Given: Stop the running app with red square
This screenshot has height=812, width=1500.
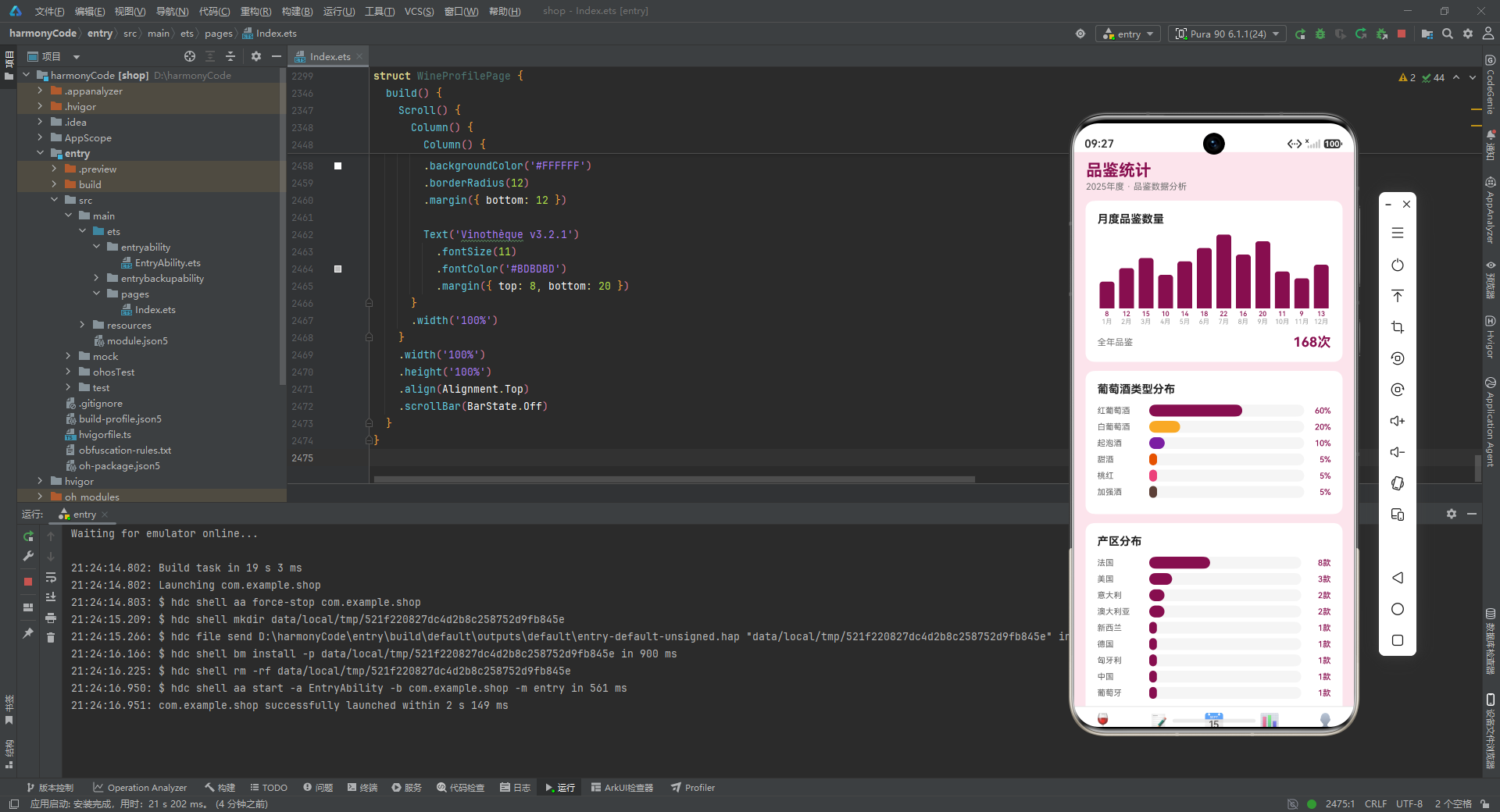Looking at the screenshot, I should [1402, 34].
